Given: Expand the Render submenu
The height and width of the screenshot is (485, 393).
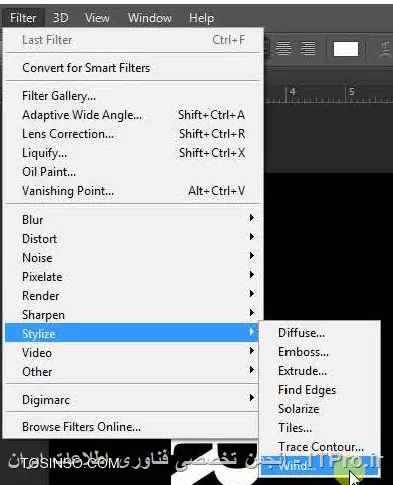Looking at the screenshot, I should tap(132, 296).
